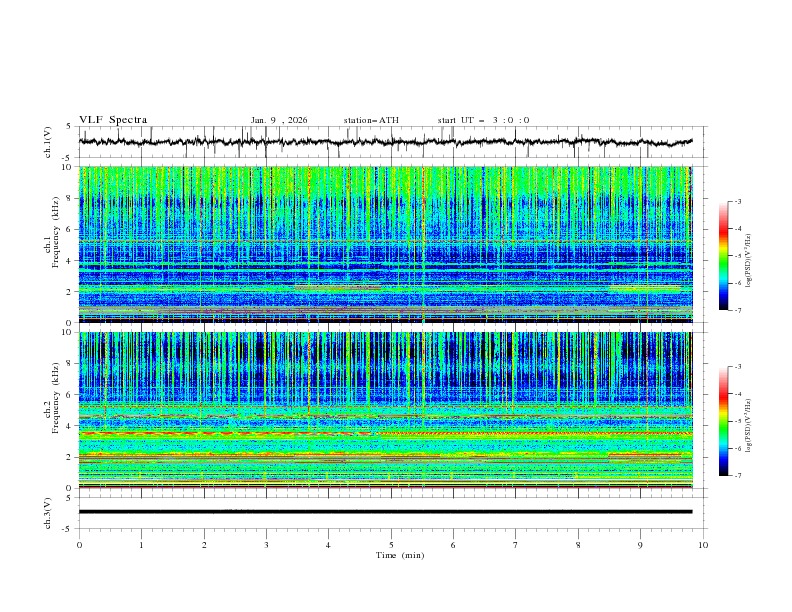Click inside the ch.1 spectrogram panel

[x=385, y=244]
